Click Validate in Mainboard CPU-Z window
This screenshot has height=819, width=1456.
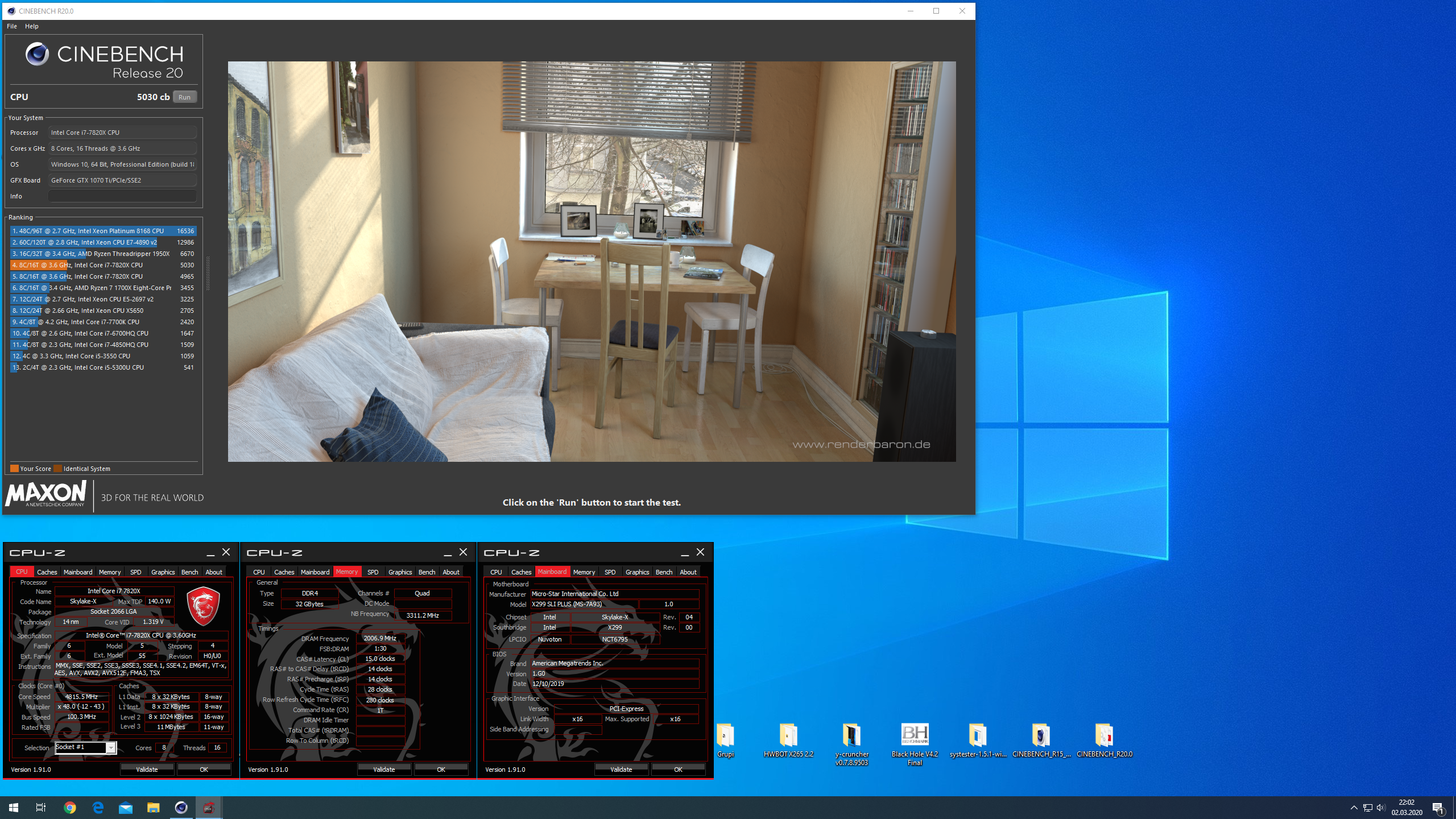(x=621, y=769)
